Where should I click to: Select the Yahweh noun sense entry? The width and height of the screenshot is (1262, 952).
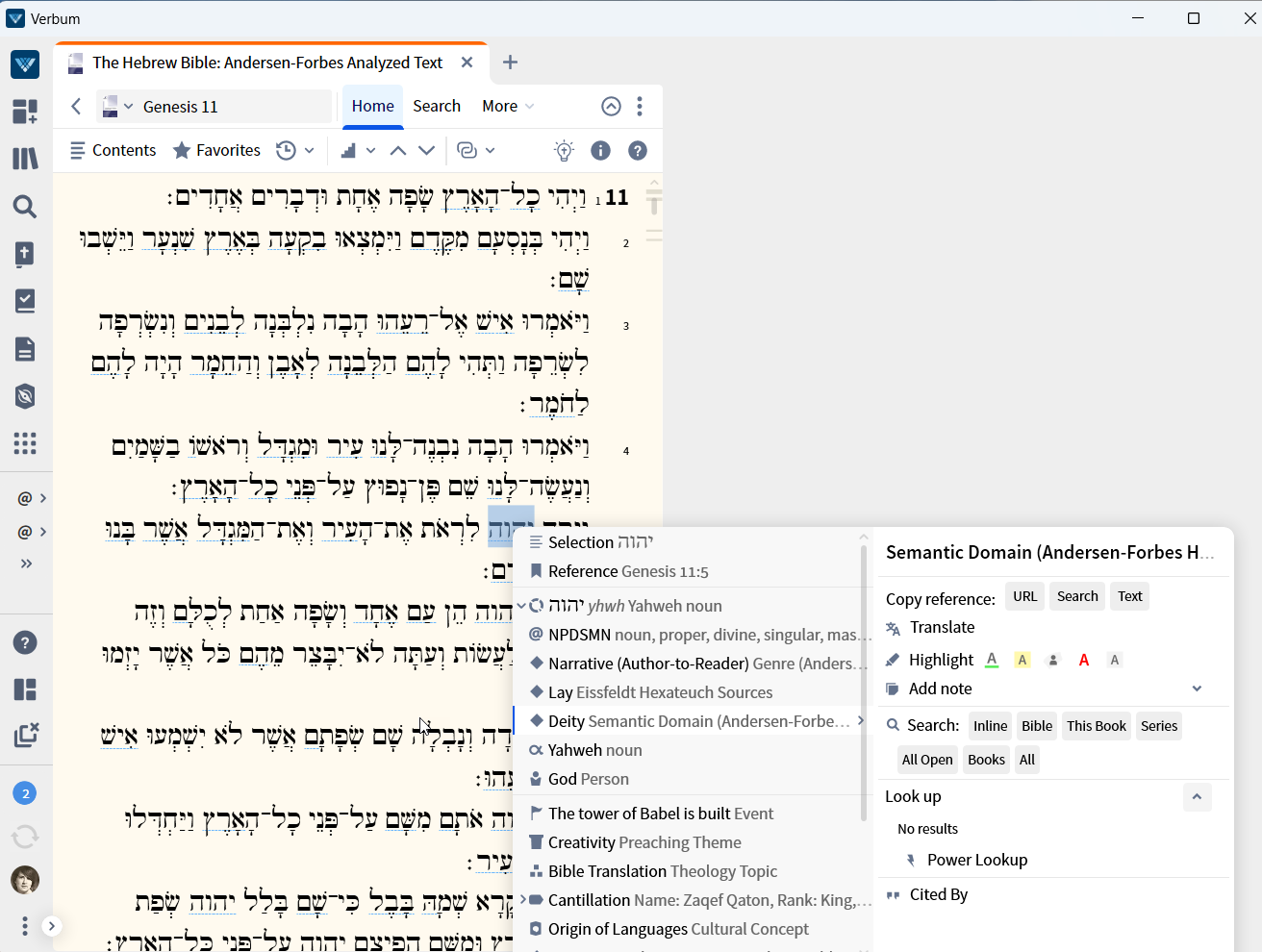pyautogui.click(x=693, y=750)
